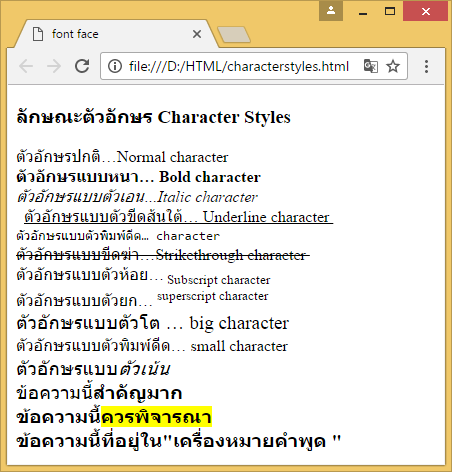Maximize the browser window

pos(390,11)
